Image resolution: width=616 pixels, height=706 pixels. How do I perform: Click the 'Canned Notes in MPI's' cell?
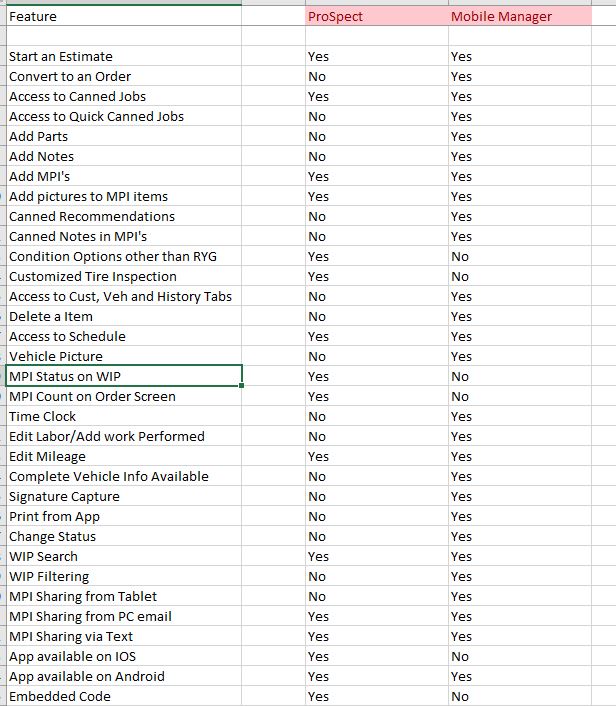[x=124, y=236]
